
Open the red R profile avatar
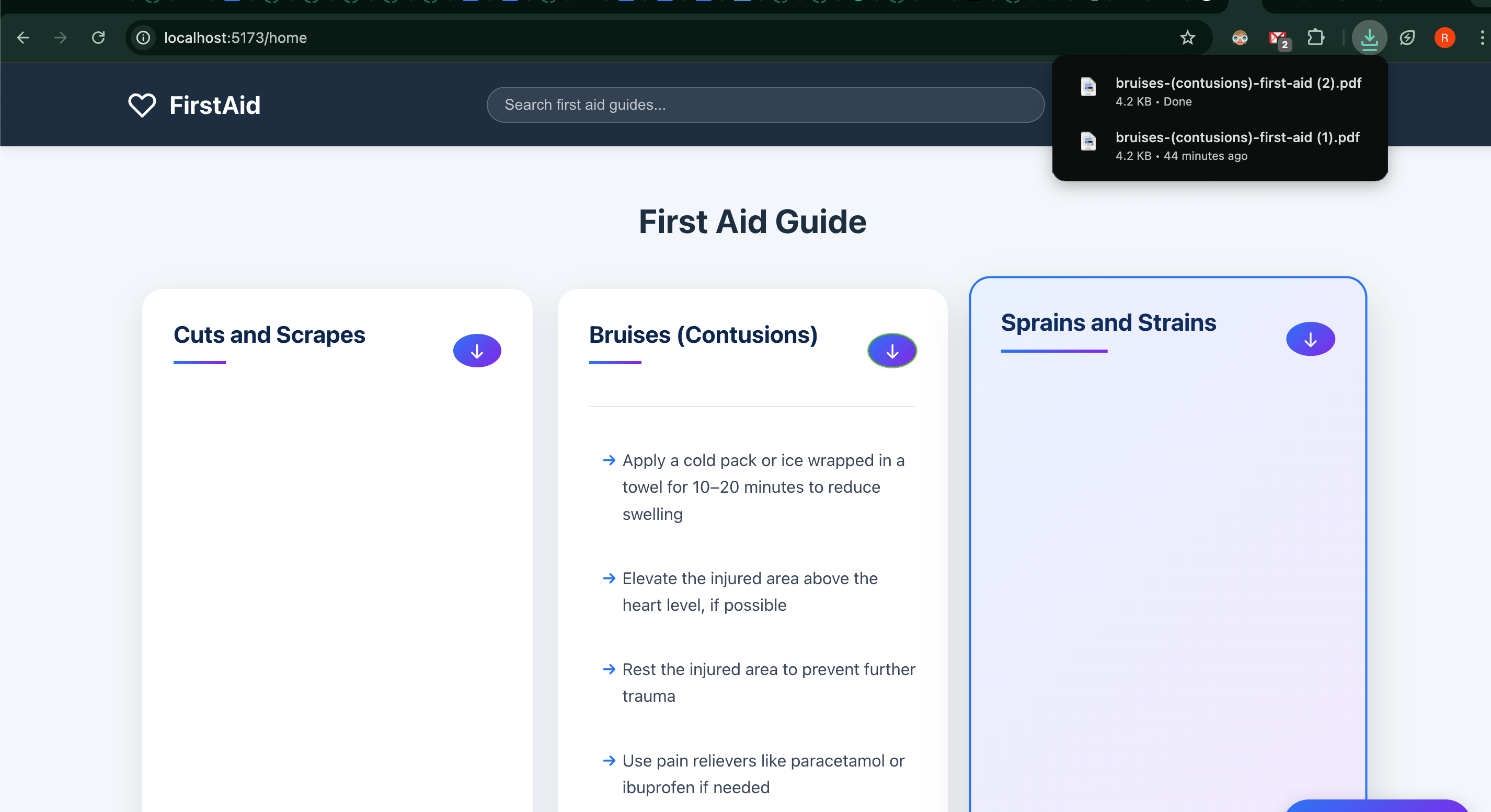[1444, 38]
